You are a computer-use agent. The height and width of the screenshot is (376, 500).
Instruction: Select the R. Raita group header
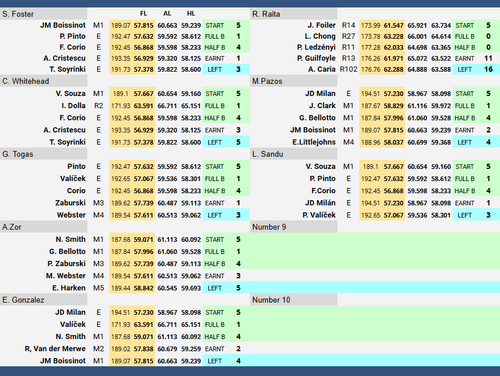(x=294, y=14)
